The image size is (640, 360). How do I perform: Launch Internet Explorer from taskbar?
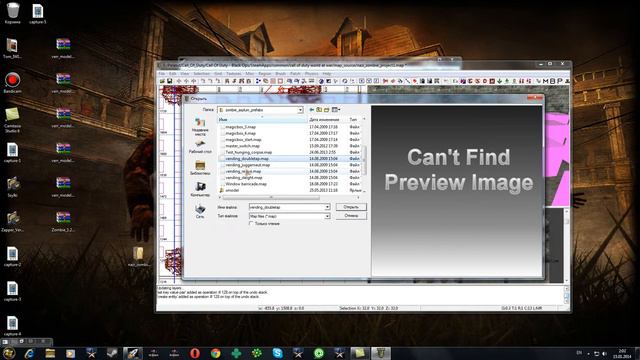click(29, 353)
